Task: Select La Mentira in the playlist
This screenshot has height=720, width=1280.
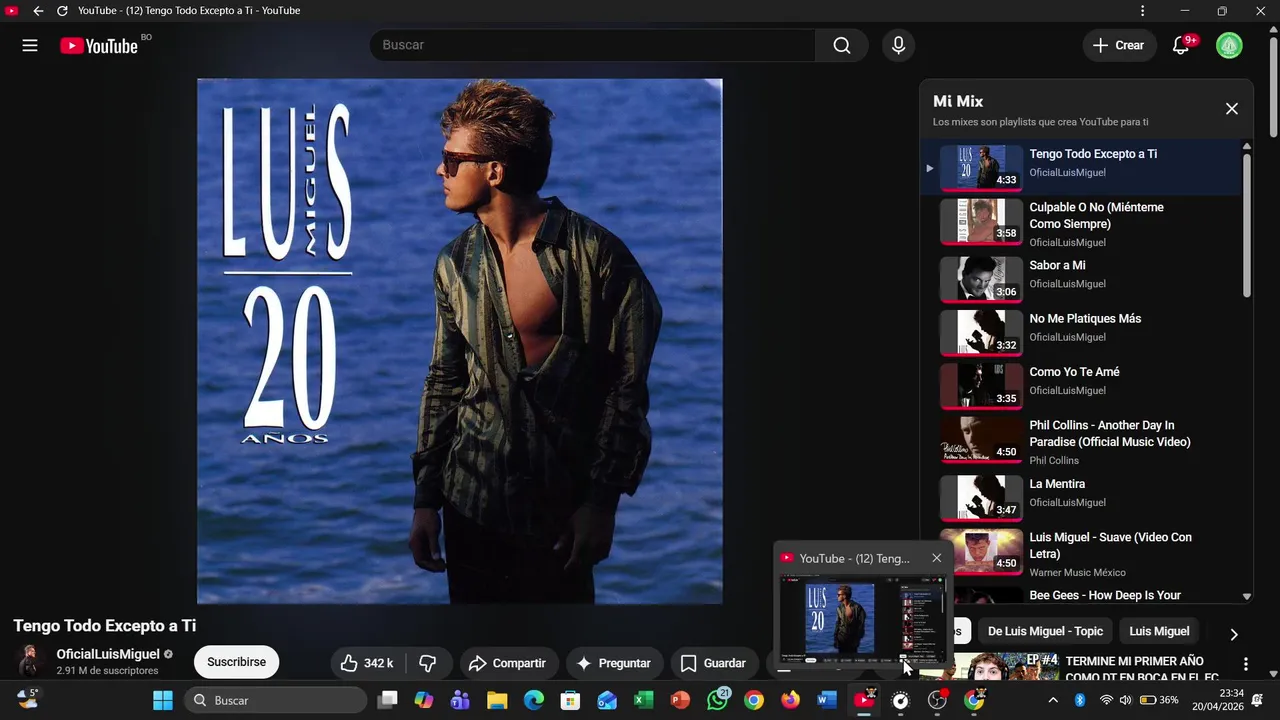Action: click(1081, 497)
